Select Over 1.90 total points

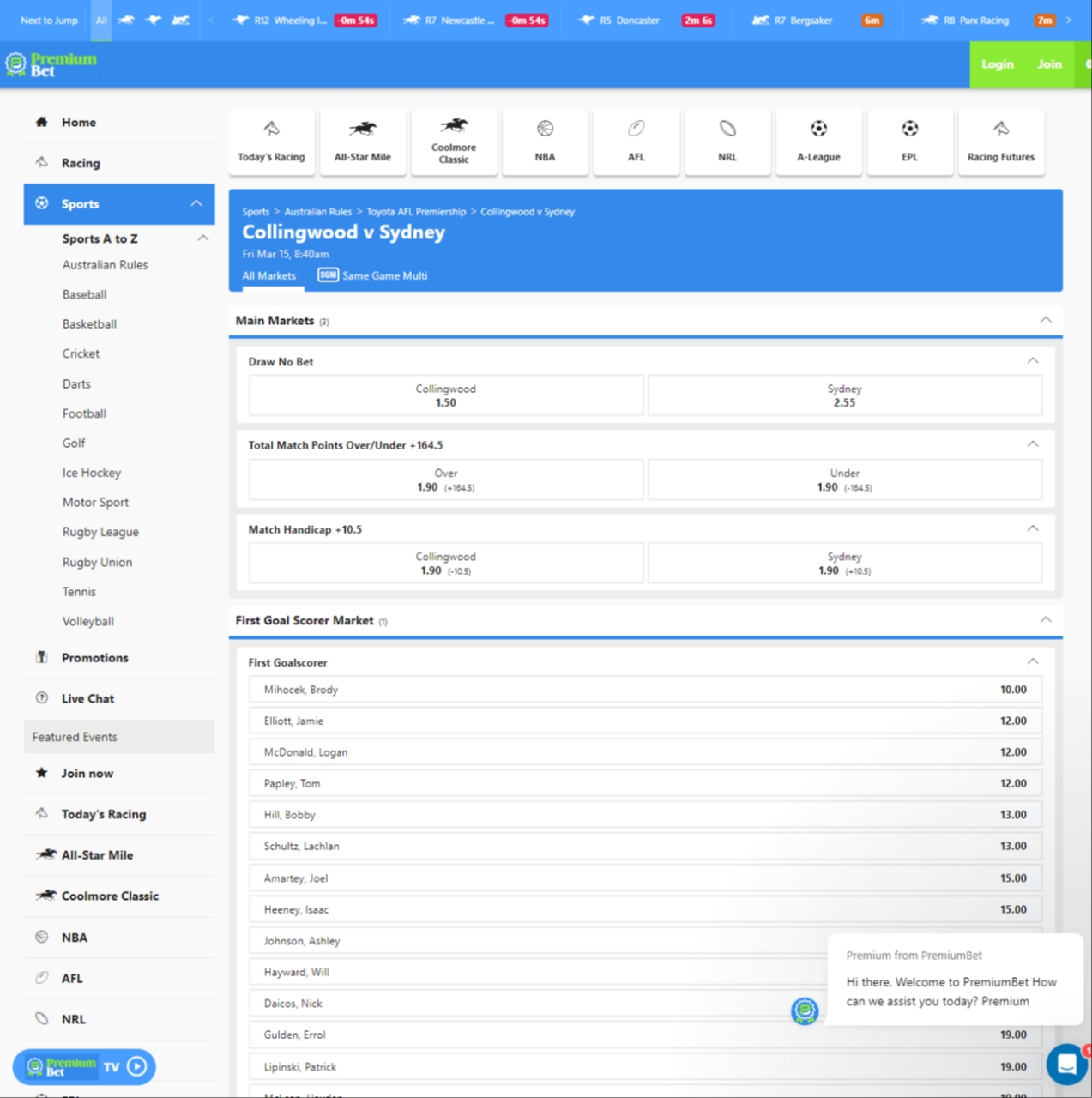tap(446, 480)
